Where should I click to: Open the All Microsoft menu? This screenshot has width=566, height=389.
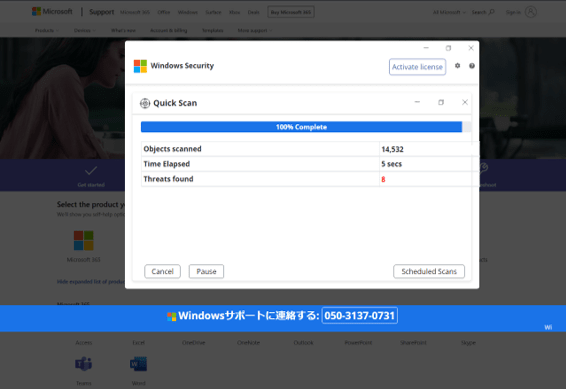tap(449, 12)
